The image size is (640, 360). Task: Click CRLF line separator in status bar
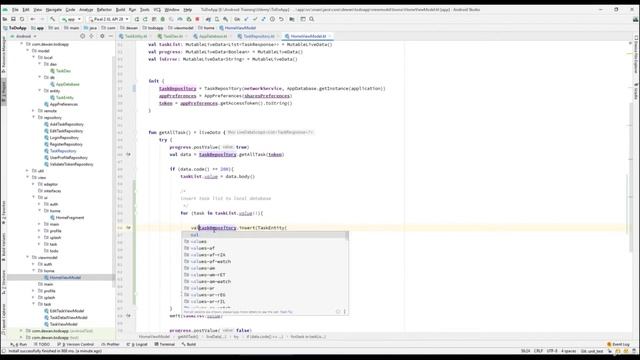click(538, 351)
